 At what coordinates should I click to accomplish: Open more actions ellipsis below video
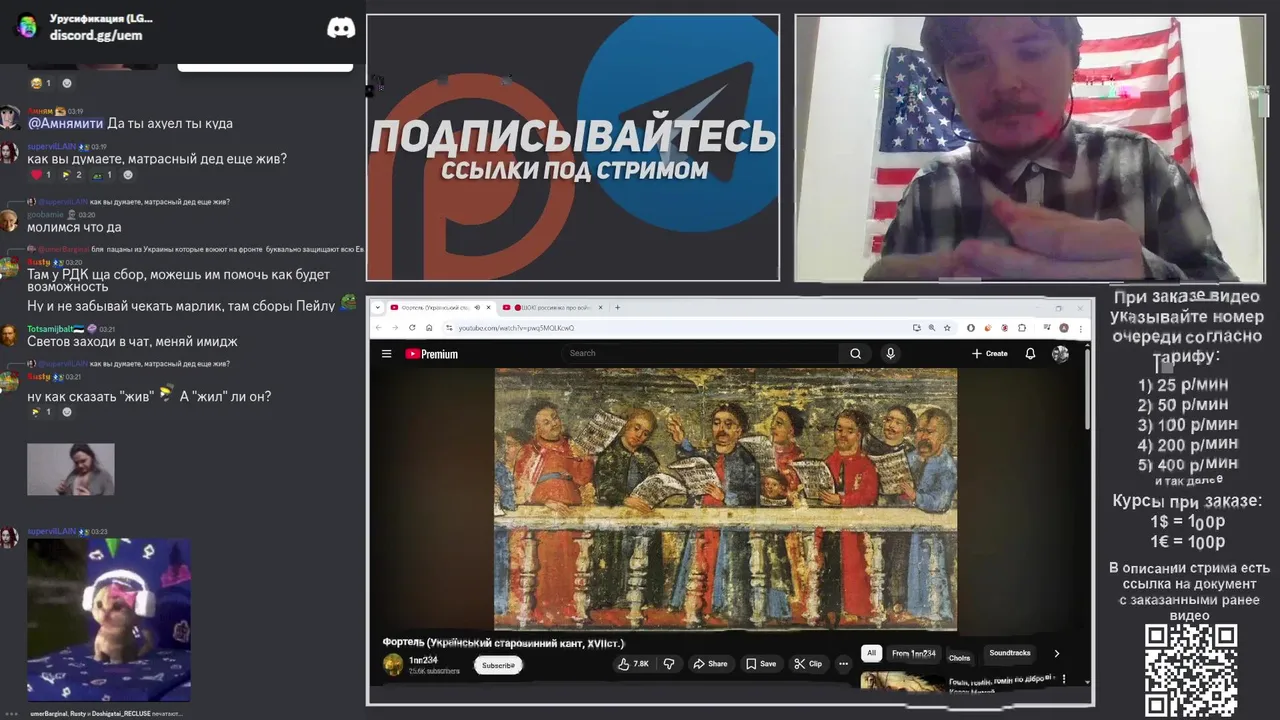coord(843,664)
